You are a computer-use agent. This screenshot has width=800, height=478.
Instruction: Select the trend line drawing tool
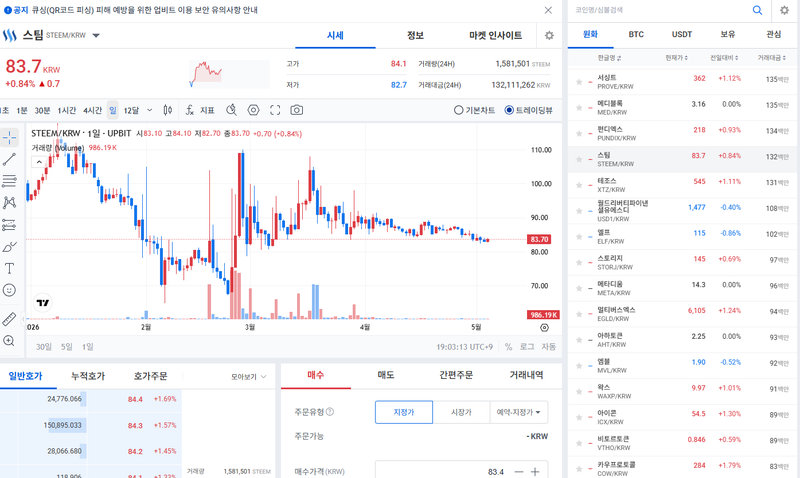pyautogui.click(x=10, y=159)
